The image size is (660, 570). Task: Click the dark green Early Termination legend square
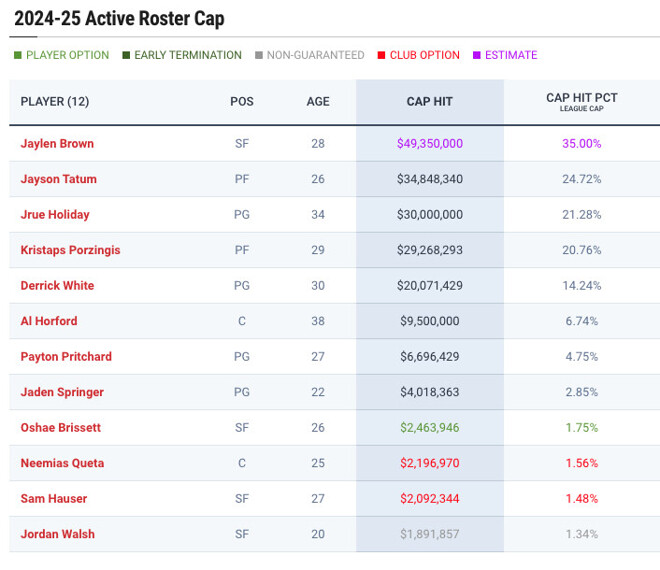tap(126, 55)
